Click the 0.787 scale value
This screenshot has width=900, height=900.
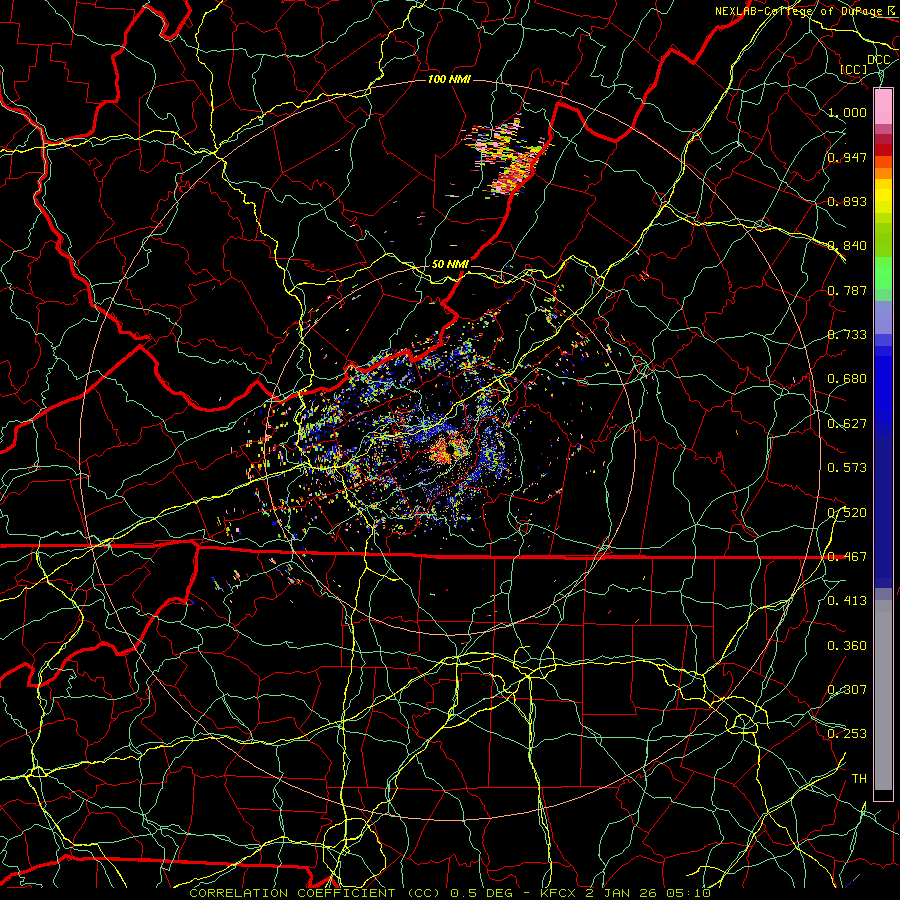pyautogui.click(x=847, y=290)
